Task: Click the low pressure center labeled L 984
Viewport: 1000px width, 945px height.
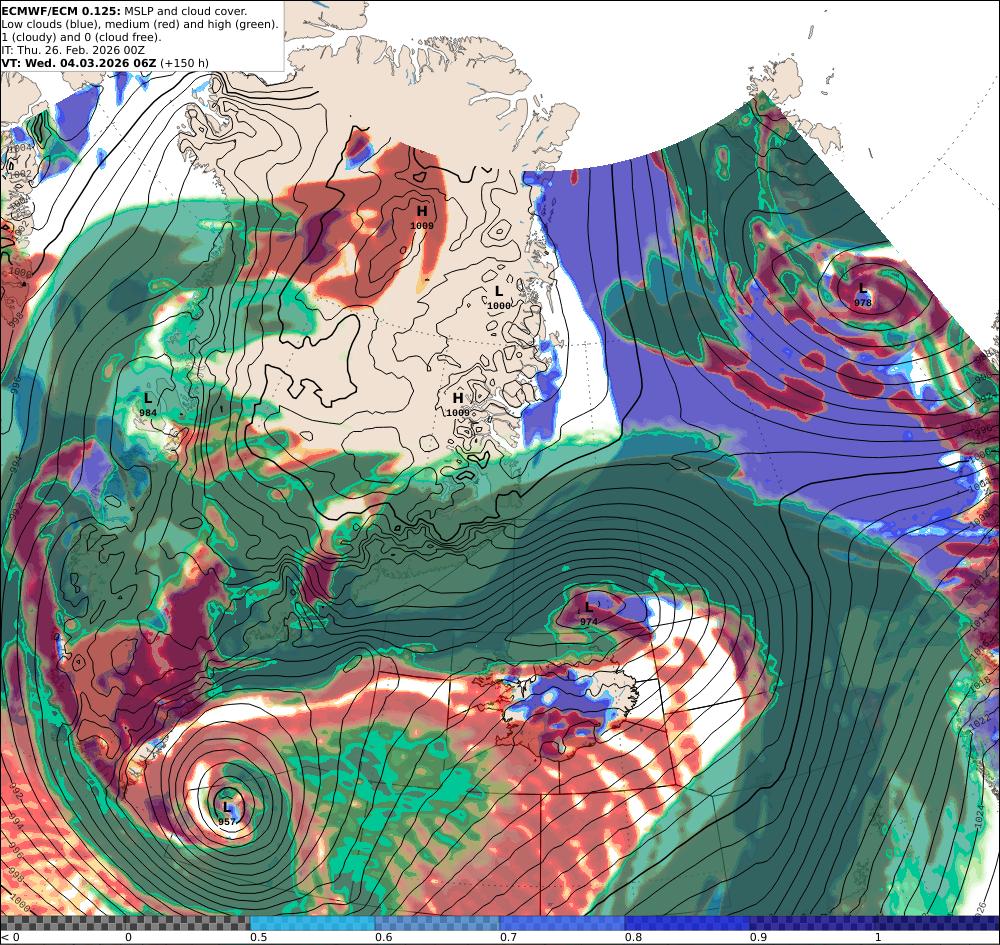Action: [x=148, y=404]
